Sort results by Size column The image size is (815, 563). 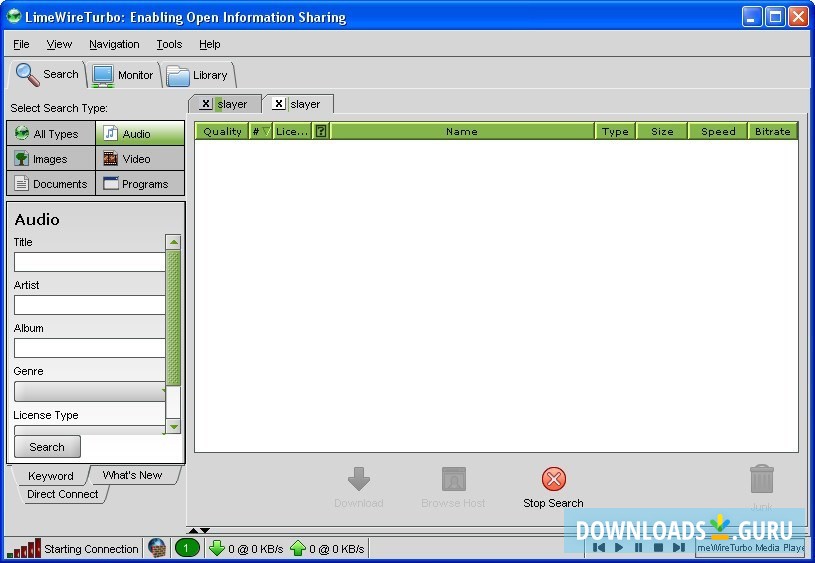pos(662,132)
